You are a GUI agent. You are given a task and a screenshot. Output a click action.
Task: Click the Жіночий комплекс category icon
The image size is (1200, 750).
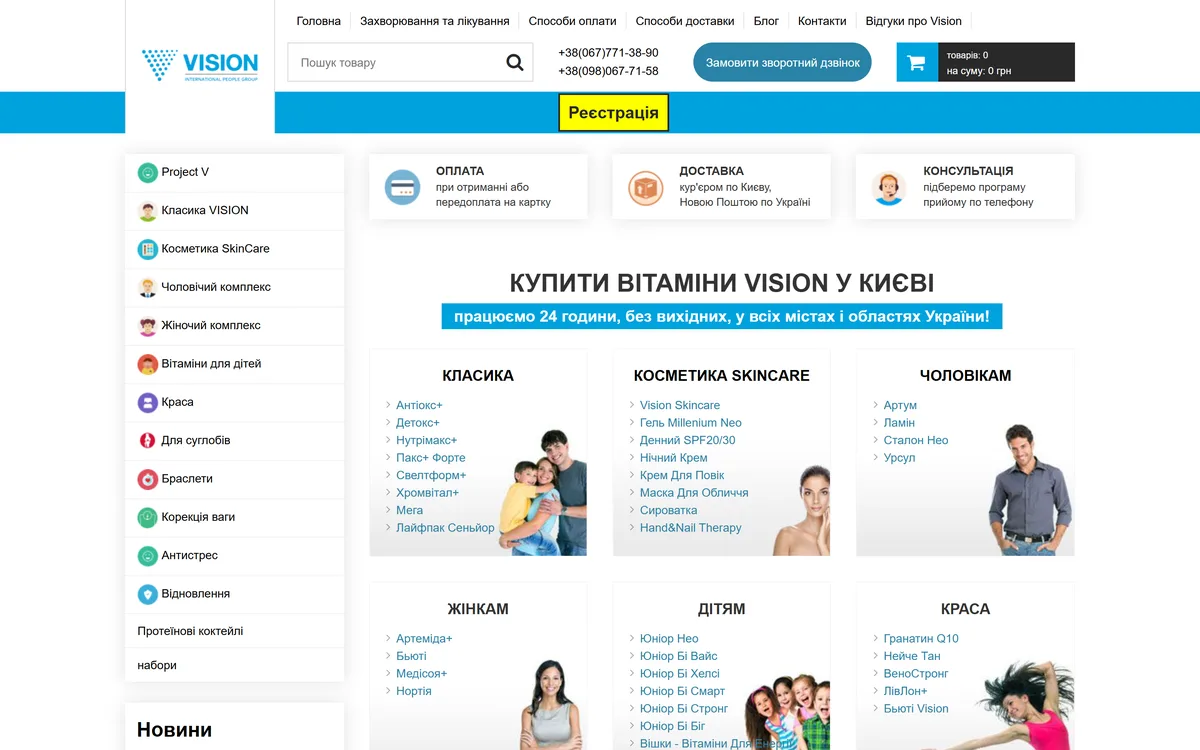[148, 325]
